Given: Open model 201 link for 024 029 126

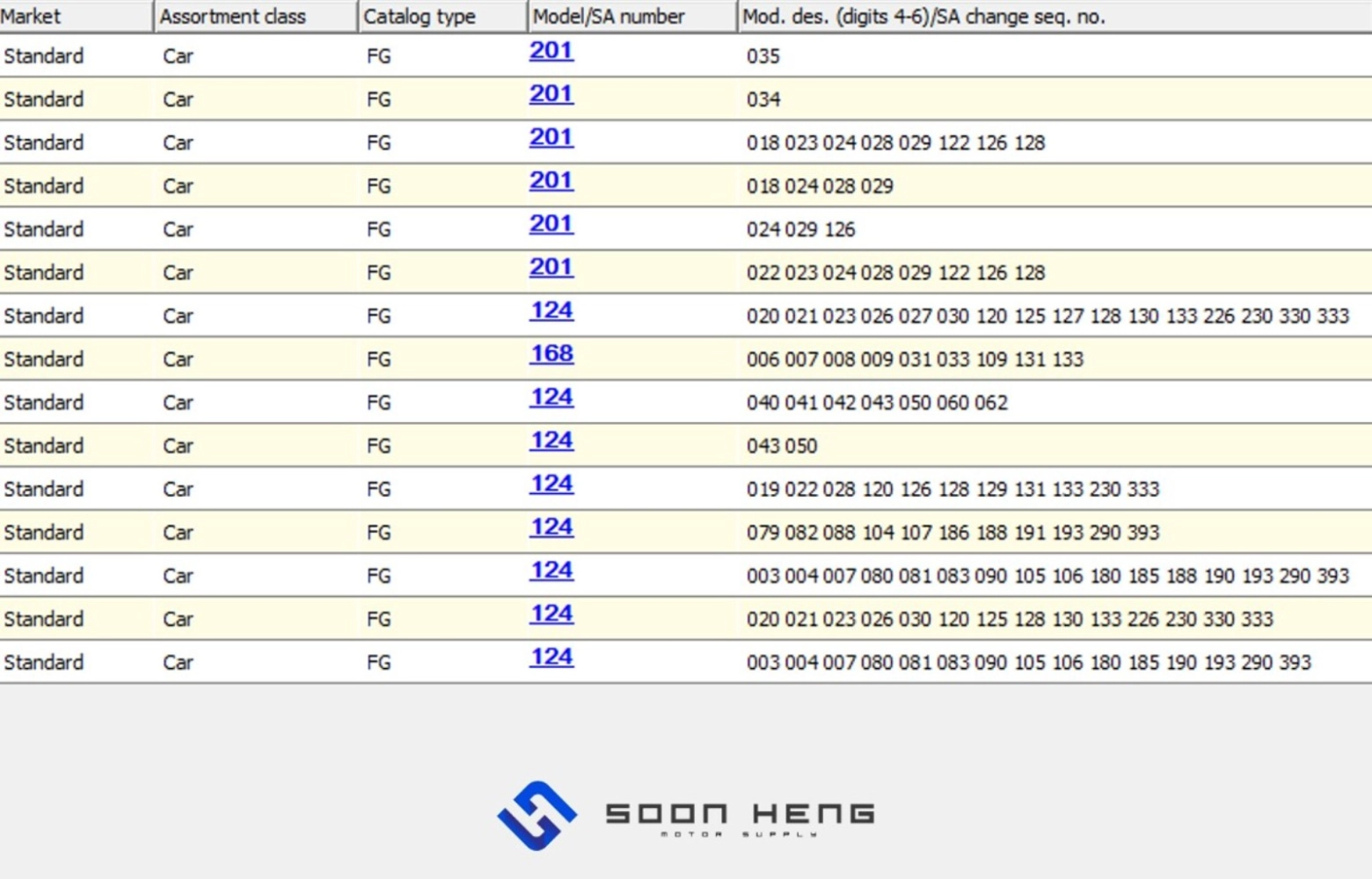Looking at the screenshot, I should (551, 224).
